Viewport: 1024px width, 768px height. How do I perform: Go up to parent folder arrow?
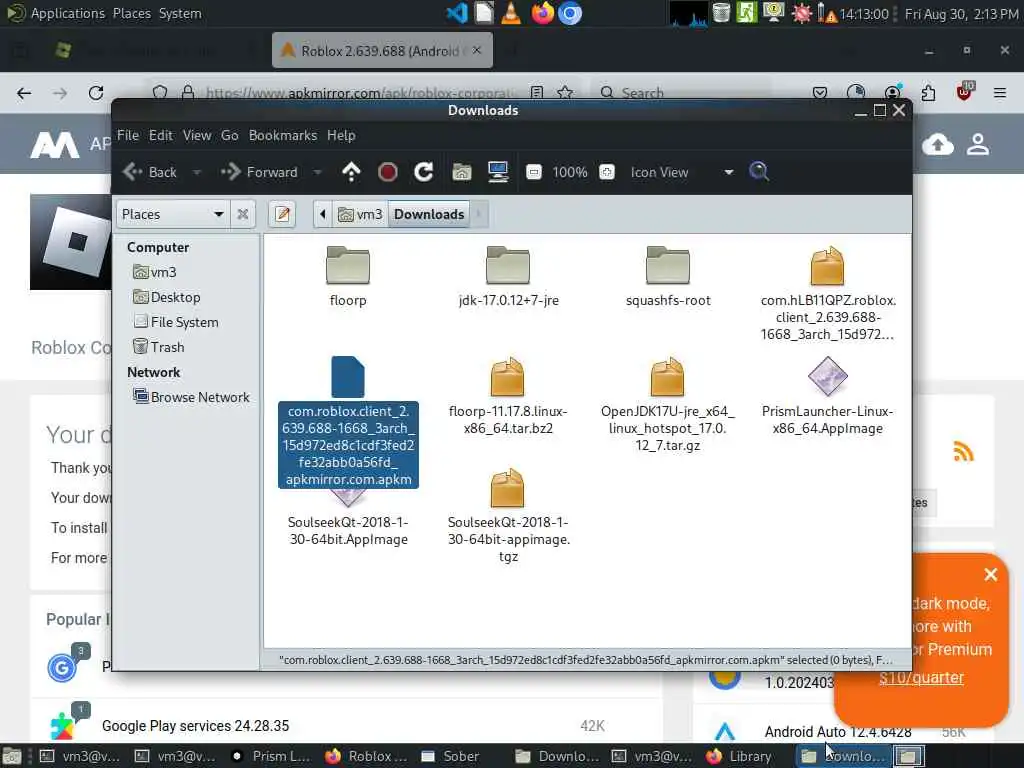point(351,172)
